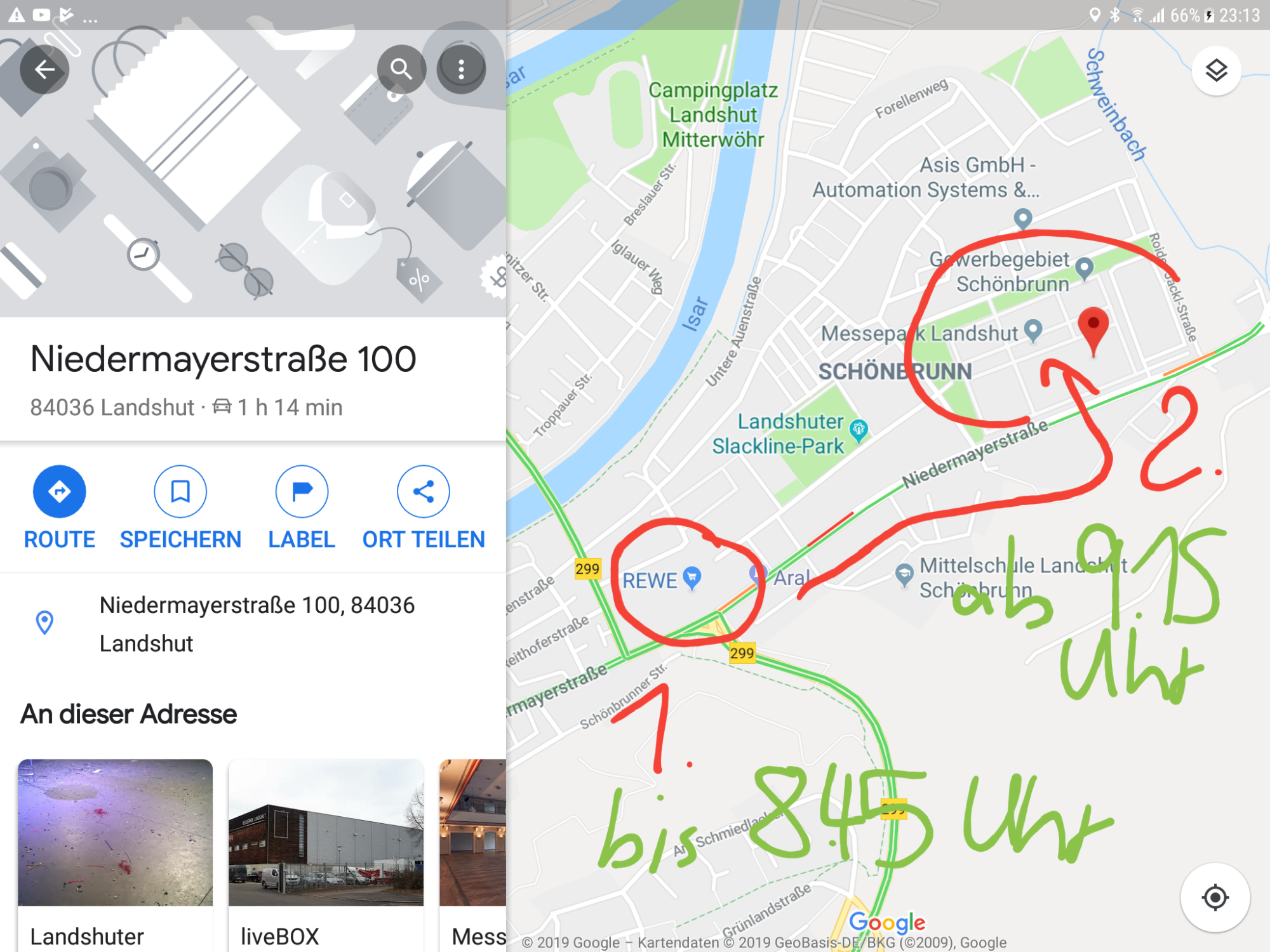Open Landshuter Slackline-Park marker
This screenshot has height=952, width=1270.
point(859,431)
